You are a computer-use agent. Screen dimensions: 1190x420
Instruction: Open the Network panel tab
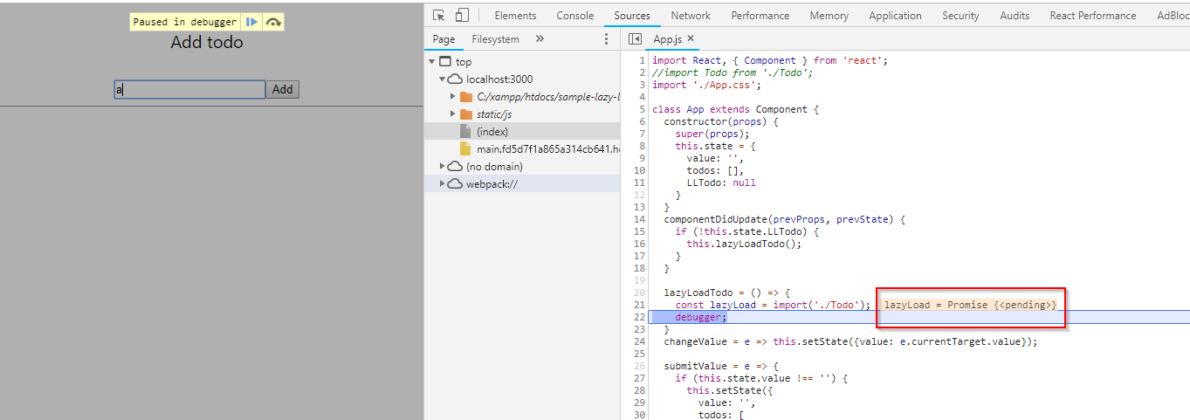click(x=690, y=16)
